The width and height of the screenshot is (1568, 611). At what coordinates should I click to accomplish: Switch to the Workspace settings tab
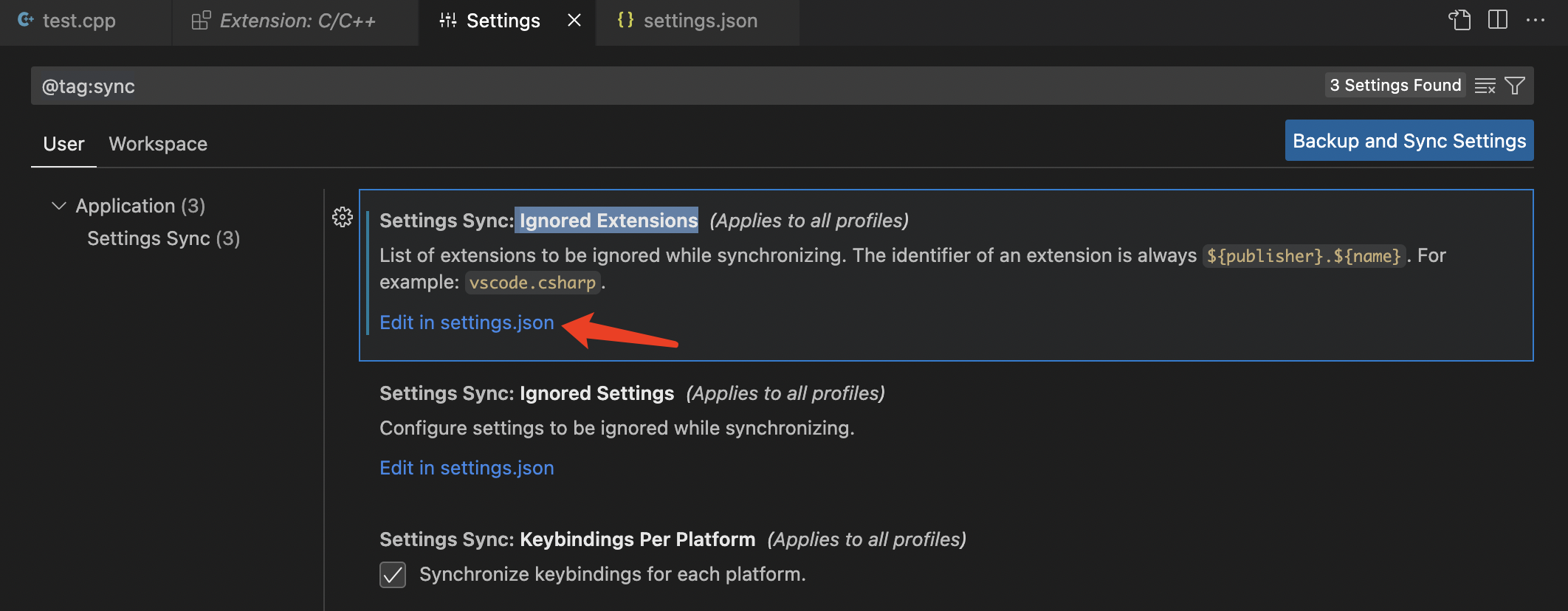click(x=158, y=144)
